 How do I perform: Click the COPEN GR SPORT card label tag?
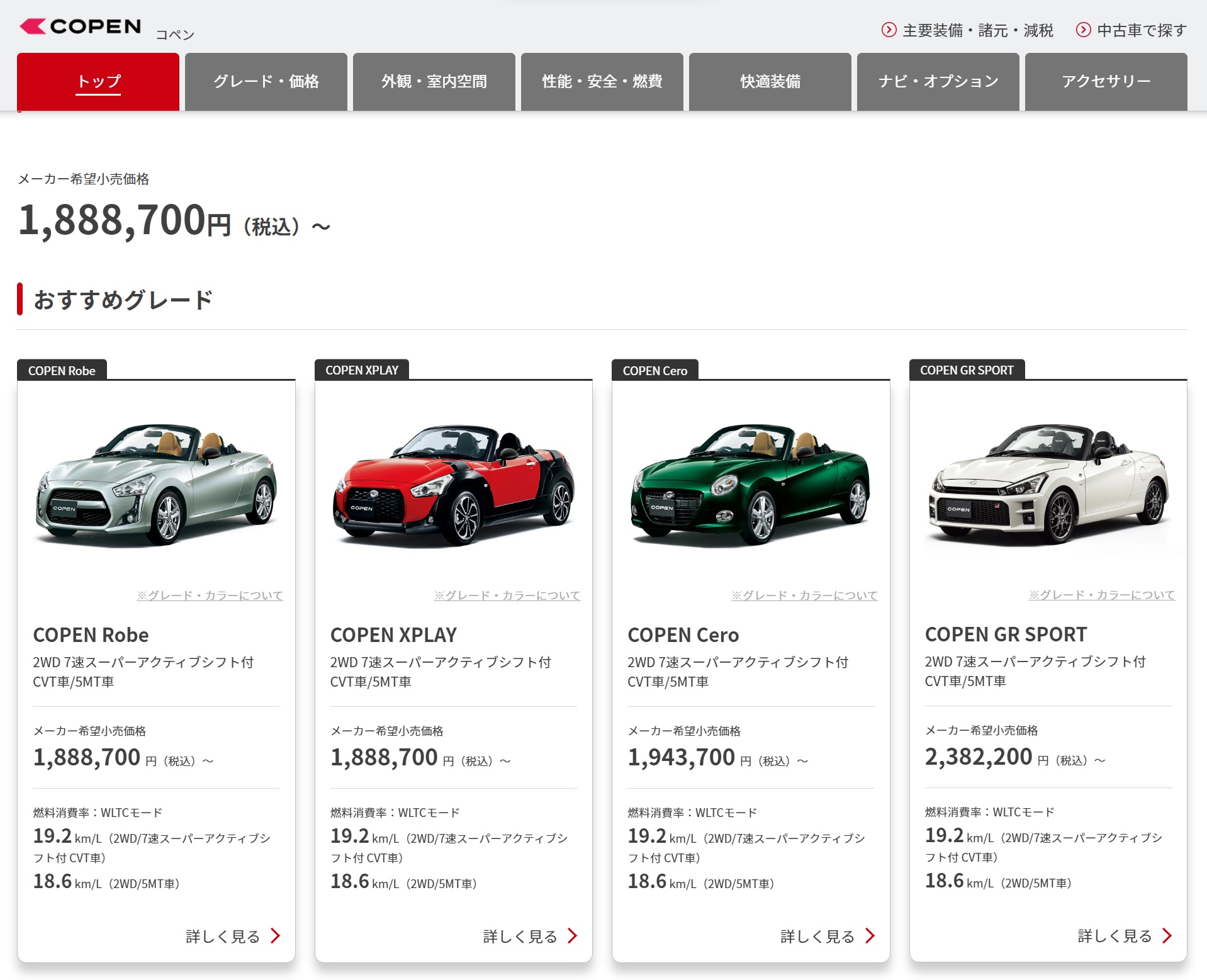pyautogui.click(x=967, y=370)
